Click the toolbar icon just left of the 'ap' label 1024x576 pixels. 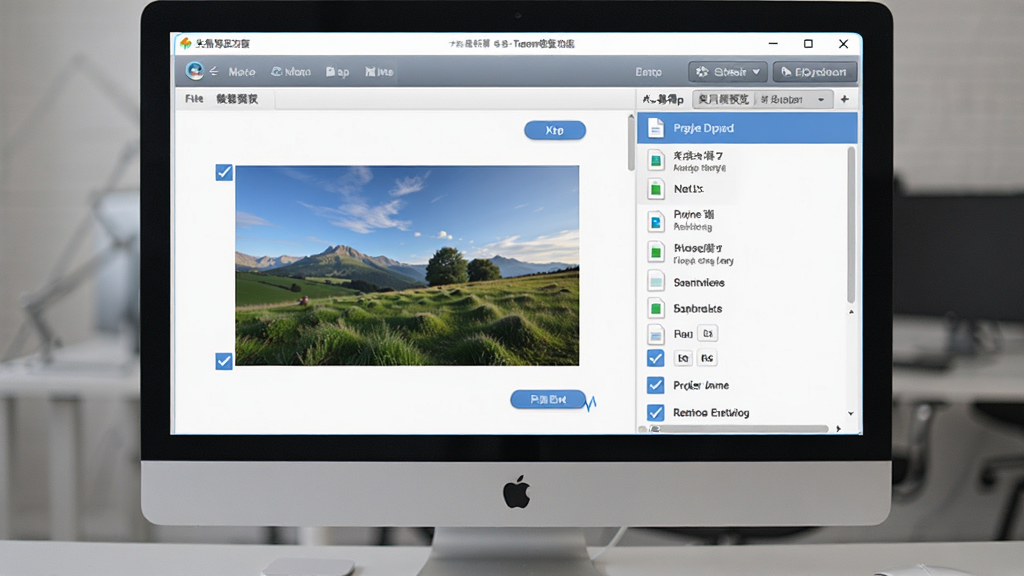(x=330, y=72)
